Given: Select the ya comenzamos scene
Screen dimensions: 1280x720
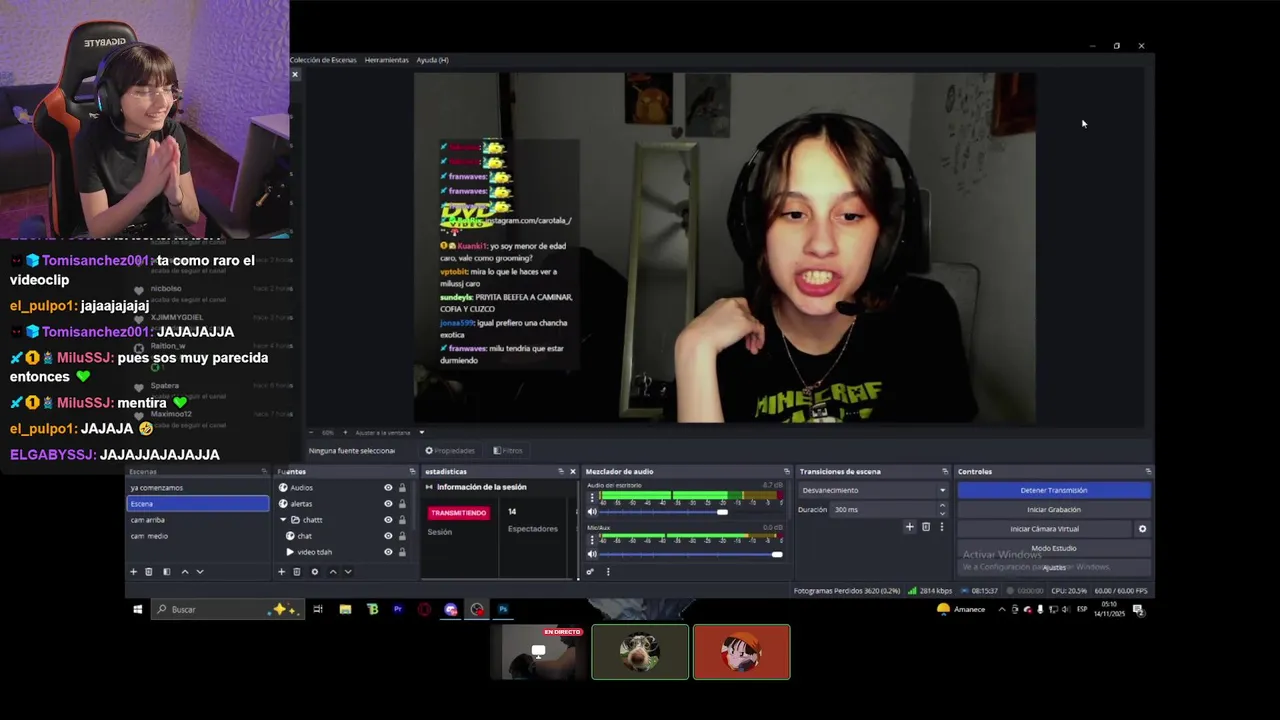Looking at the screenshot, I should 198,488.
